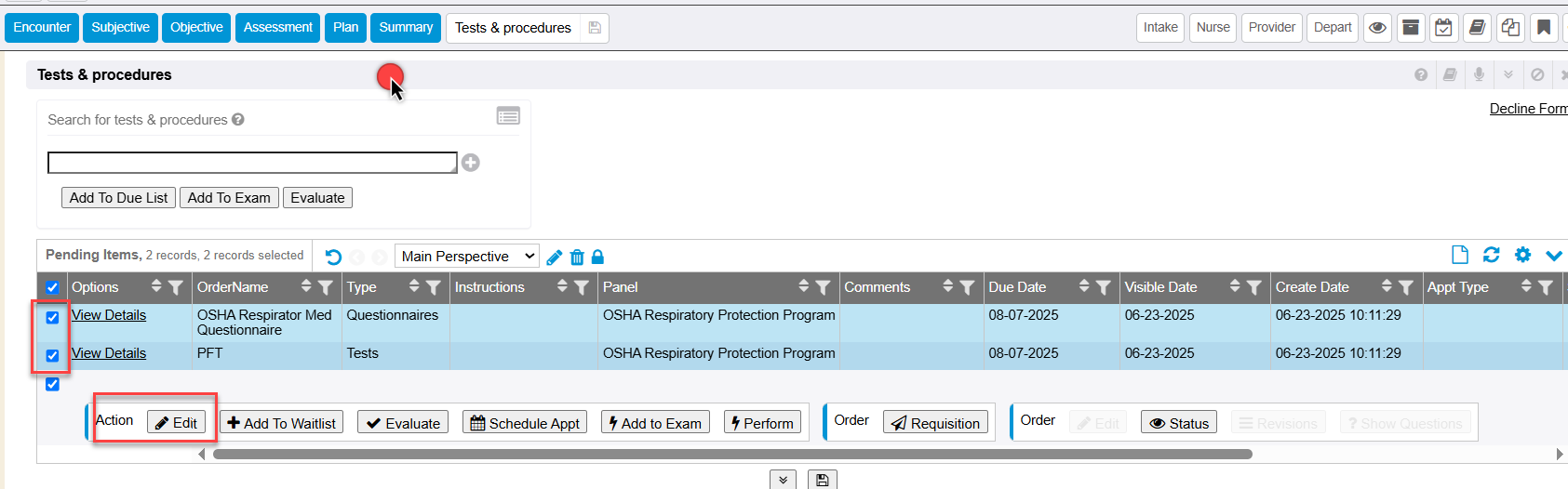Toggle the select-all checkbox in the header
1568x489 pixels.
(52, 287)
